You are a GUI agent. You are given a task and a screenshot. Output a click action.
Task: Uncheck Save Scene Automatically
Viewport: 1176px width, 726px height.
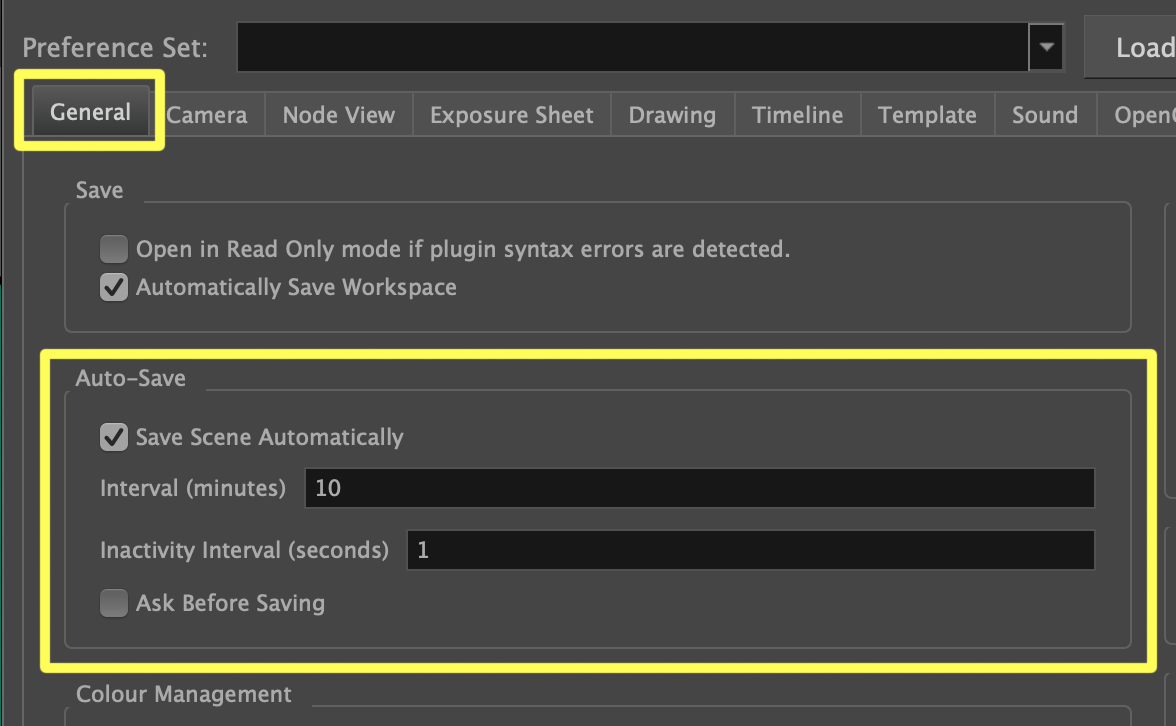[113, 436]
